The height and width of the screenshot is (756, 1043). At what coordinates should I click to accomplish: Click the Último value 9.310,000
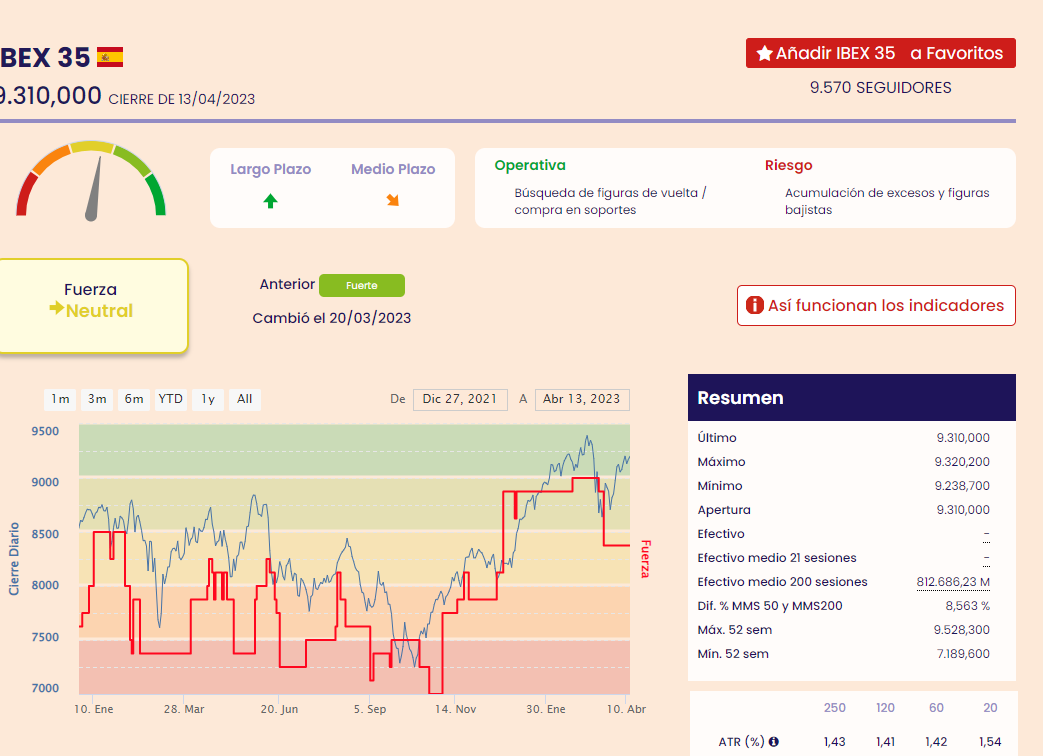(963, 438)
